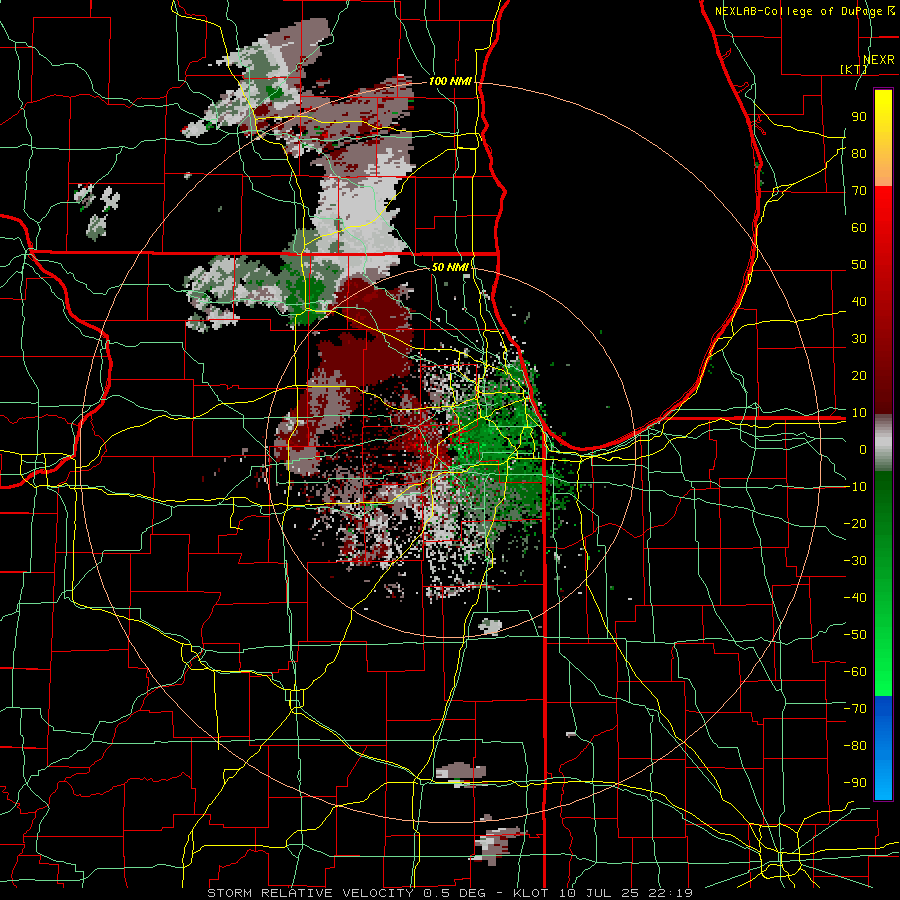This screenshot has height=900, width=900.
Task: Click the "20" value on velocity scale
Action: (859, 375)
